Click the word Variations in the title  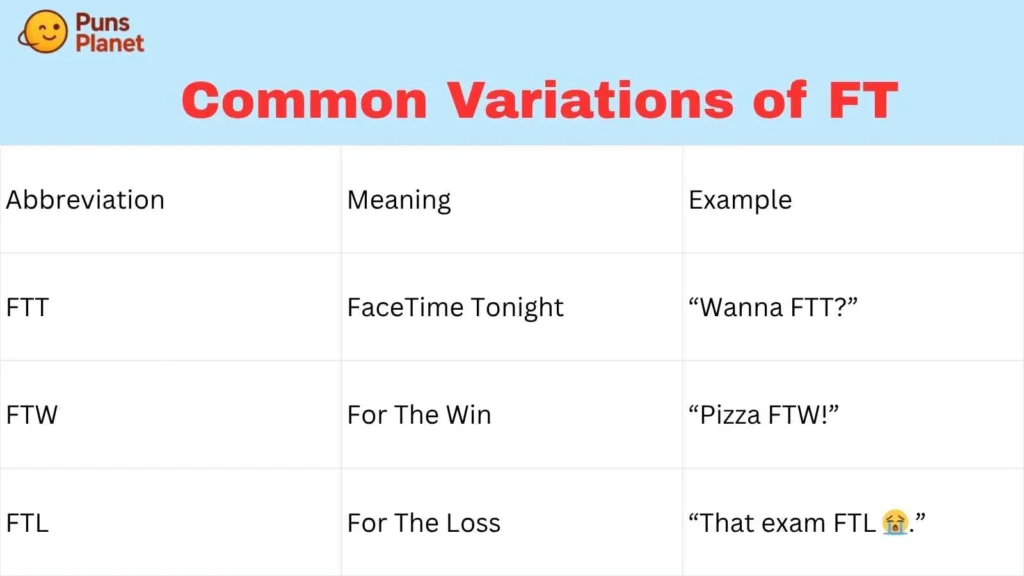click(x=589, y=101)
